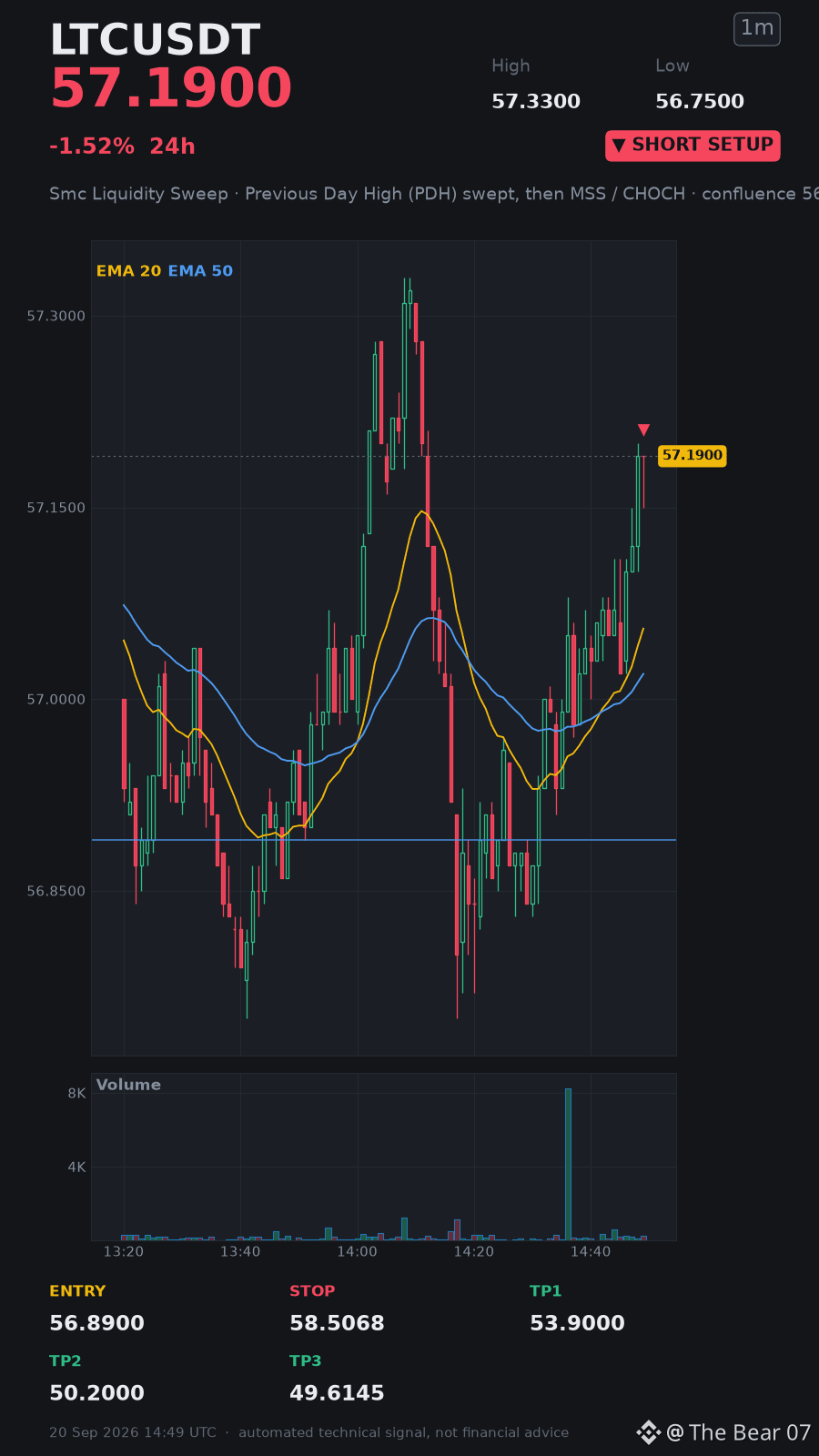Image resolution: width=819 pixels, height=1456 pixels.
Task: Click the STOP value 58.5068
Action: tap(337, 1323)
